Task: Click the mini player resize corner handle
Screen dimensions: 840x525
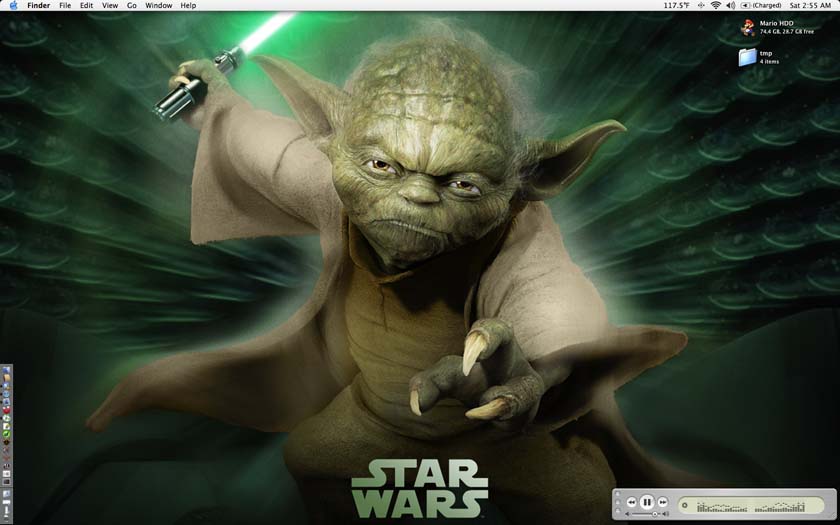Action: click(834, 515)
